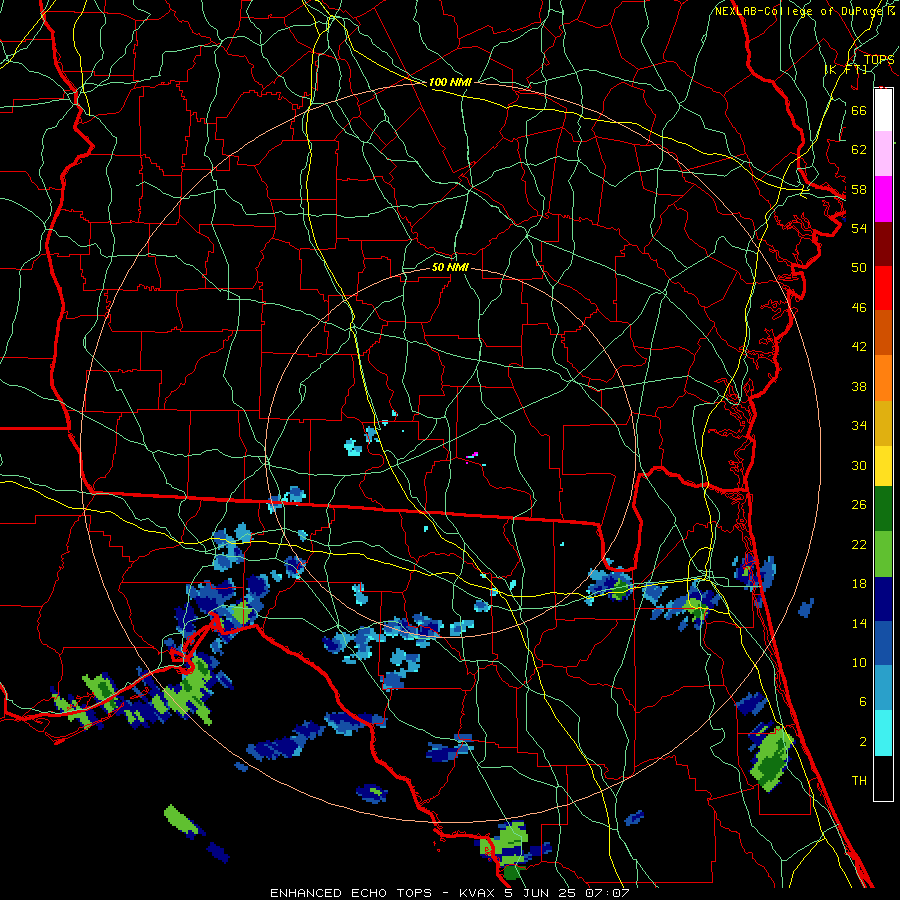Click the "07:07" timestamp
Screen dimensions: 900x900
(x=607, y=893)
